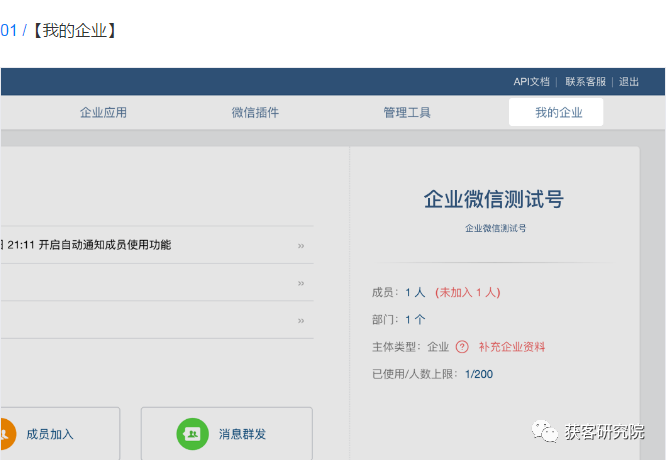Click the 1/200 usage value

tap(479, 374)
